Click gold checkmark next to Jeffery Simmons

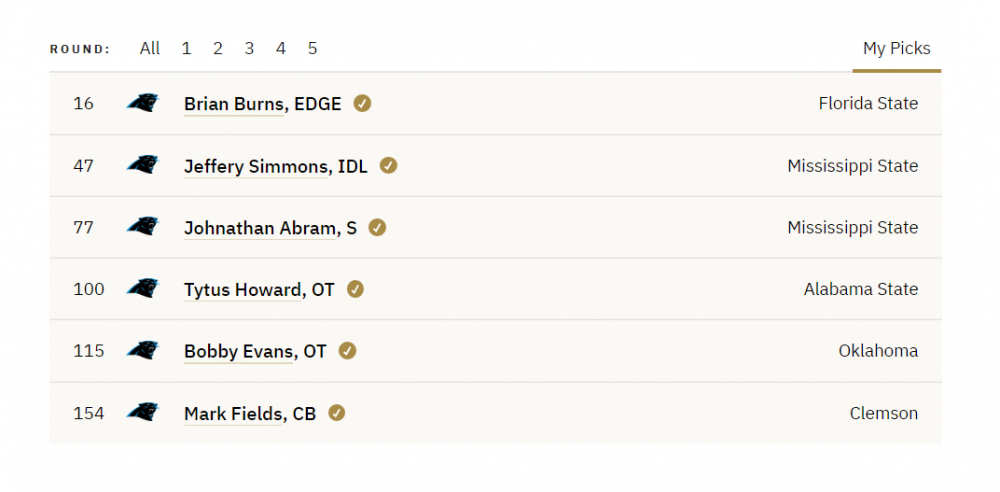tap(388, 166)
